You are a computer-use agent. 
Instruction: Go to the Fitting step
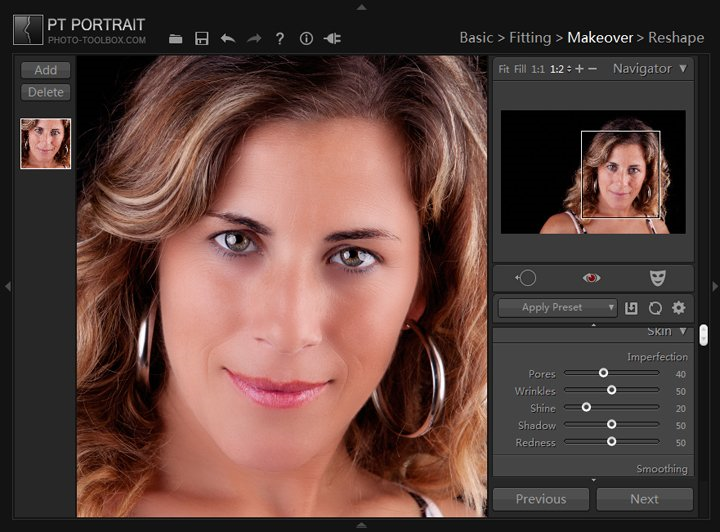(x=529, y=37)
